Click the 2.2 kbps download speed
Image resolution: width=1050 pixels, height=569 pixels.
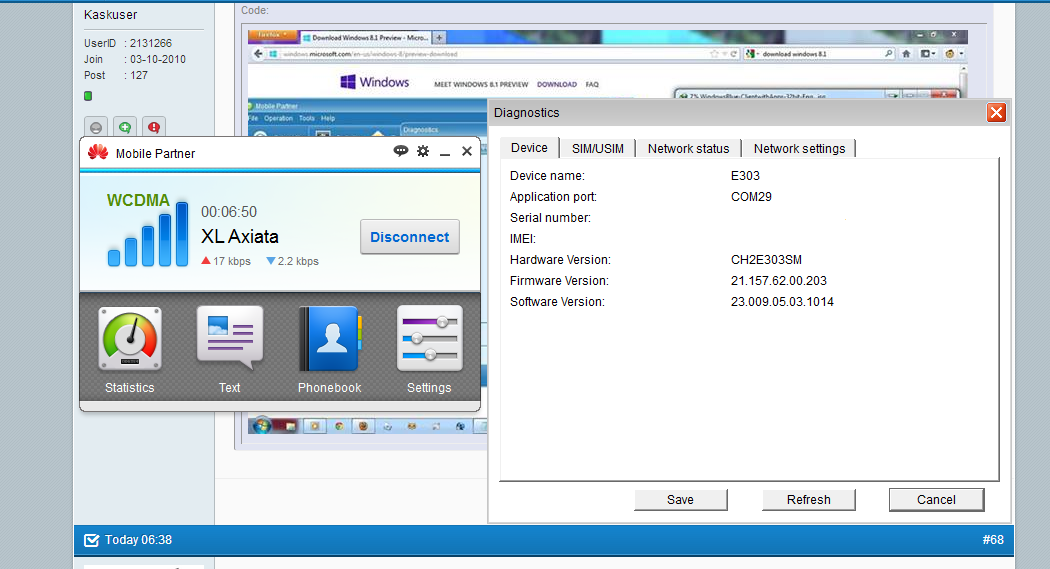(293, 261)
